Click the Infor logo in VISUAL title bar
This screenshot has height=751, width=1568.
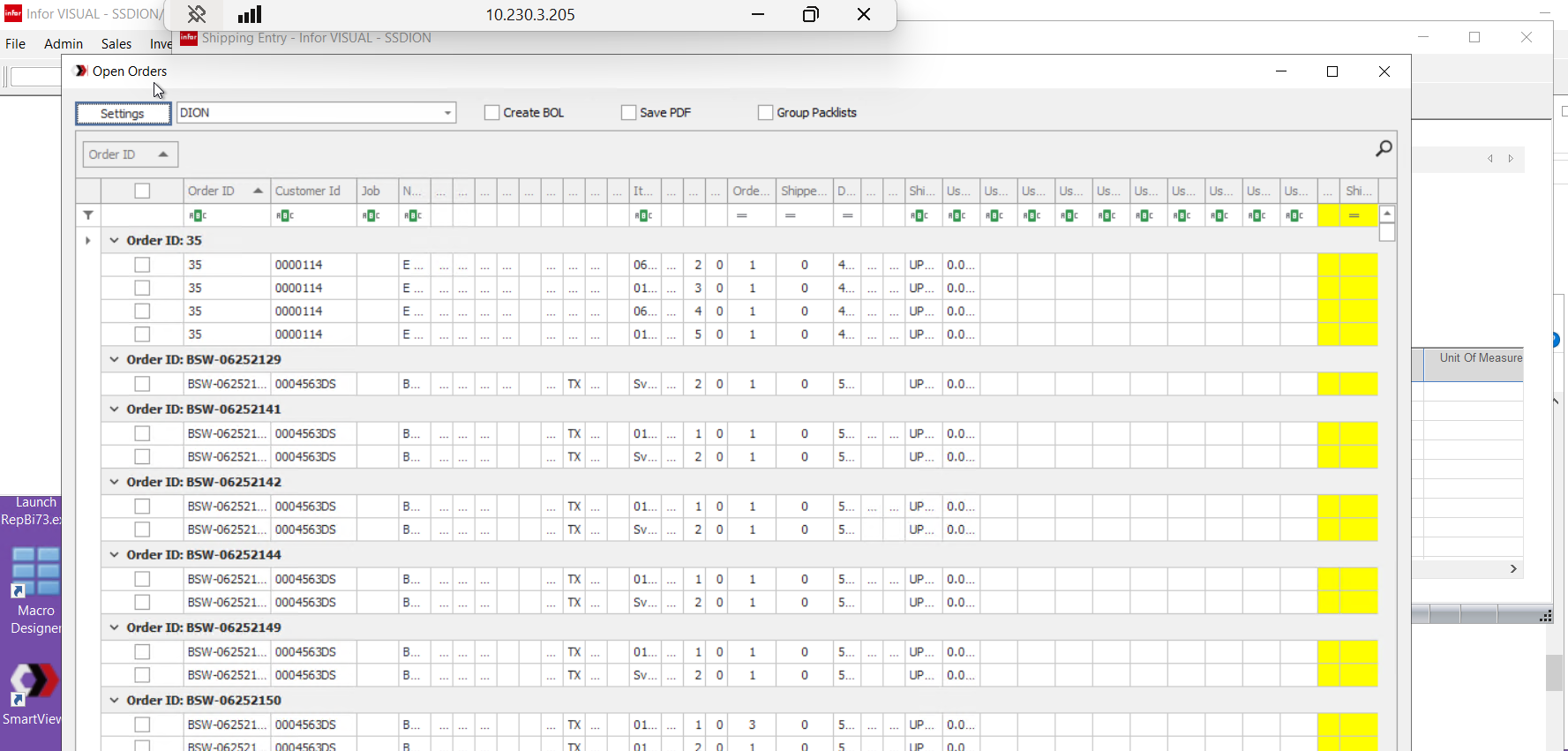tap(13, 14)
